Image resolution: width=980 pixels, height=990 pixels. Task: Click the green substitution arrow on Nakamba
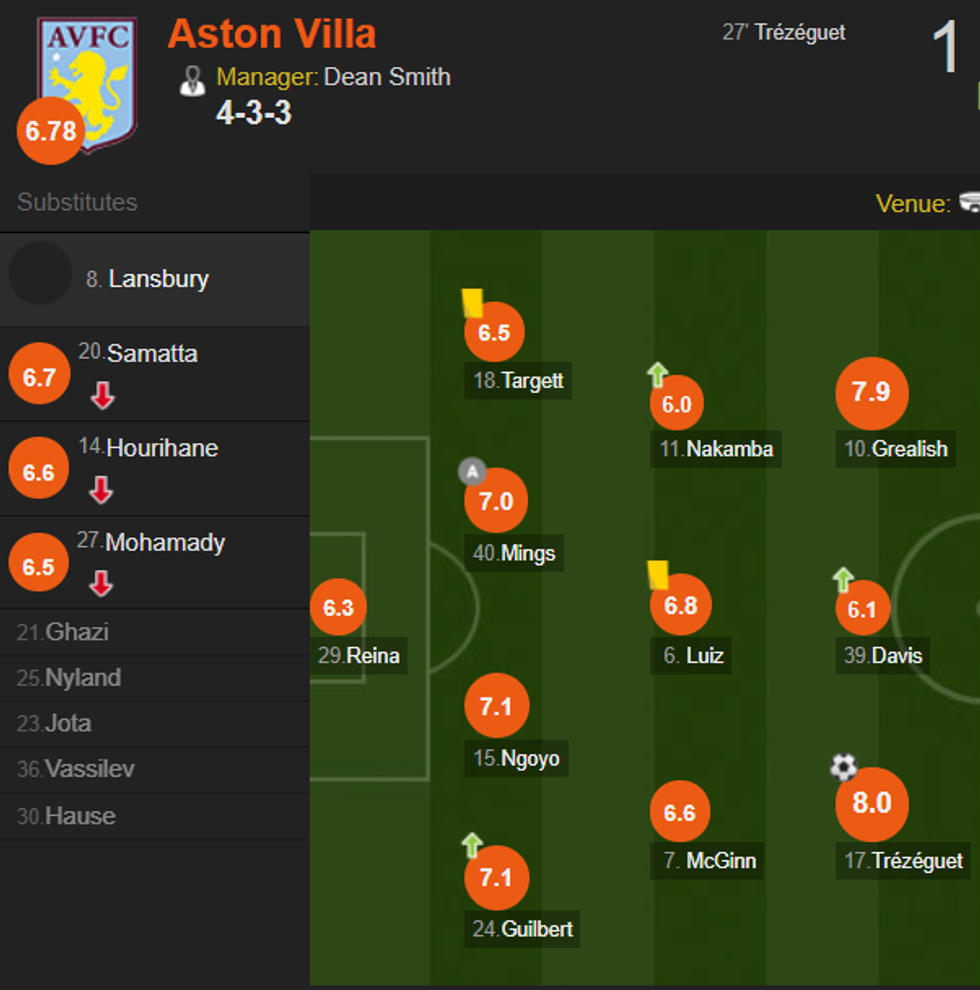[x=657, y=375]
